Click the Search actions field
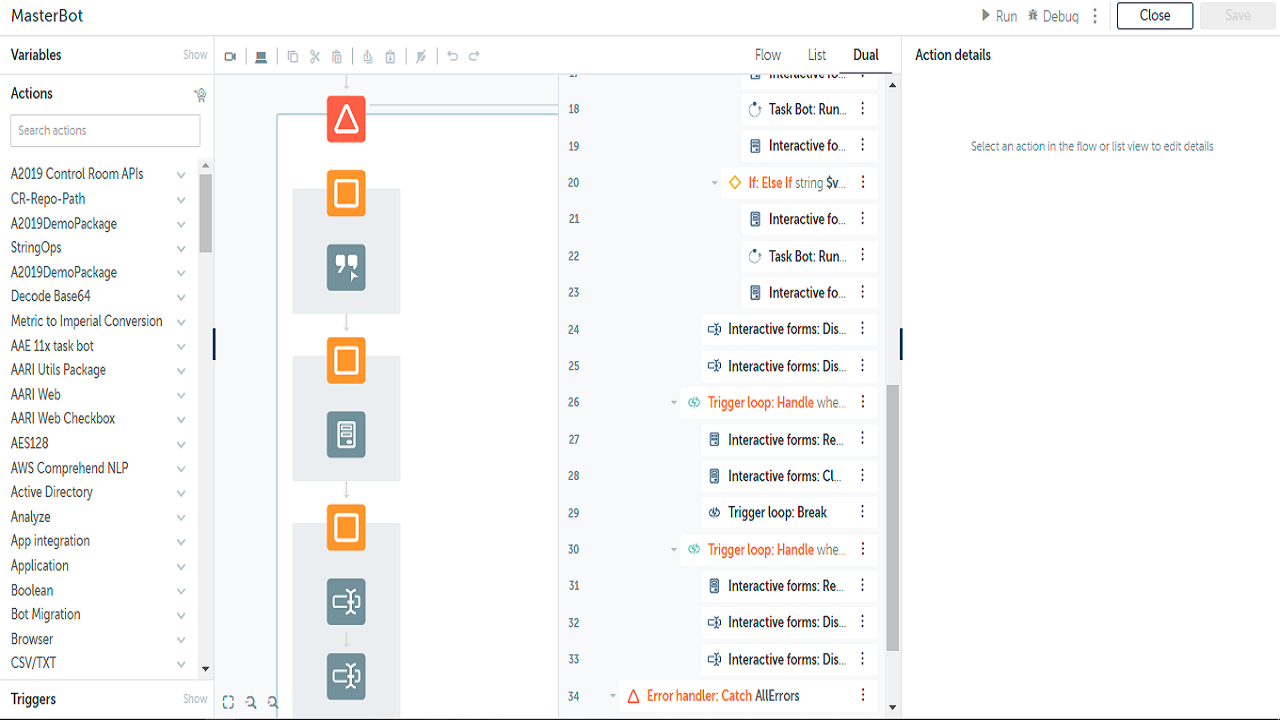1280x720 pixels. coord(105,130)
